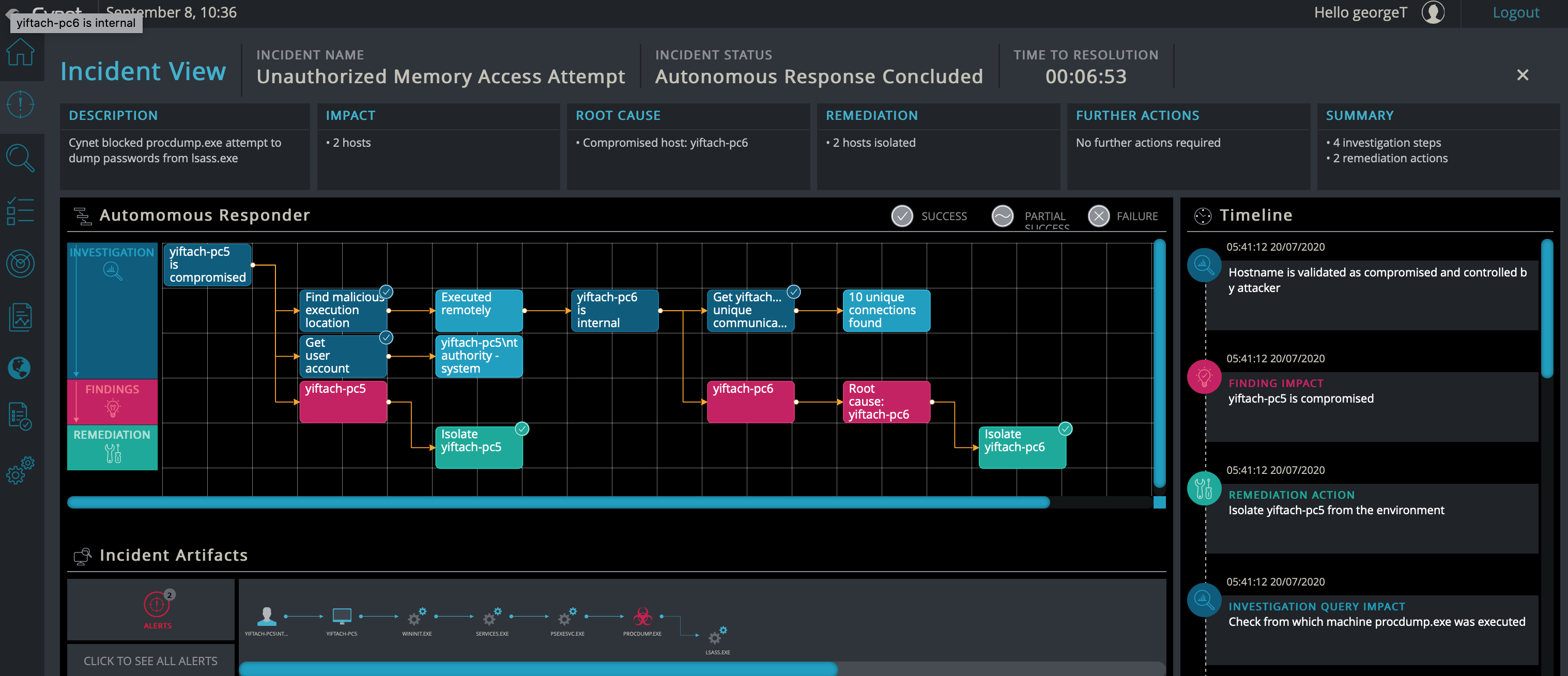Click the responder graph horizontal scrollbar

pos(558,502)
